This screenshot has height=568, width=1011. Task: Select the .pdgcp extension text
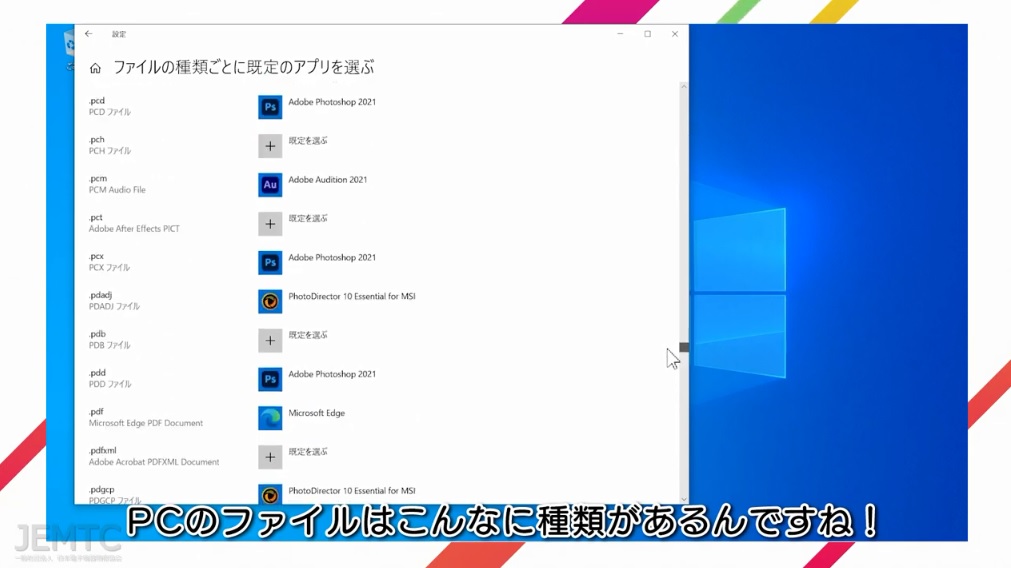(101, 489)
